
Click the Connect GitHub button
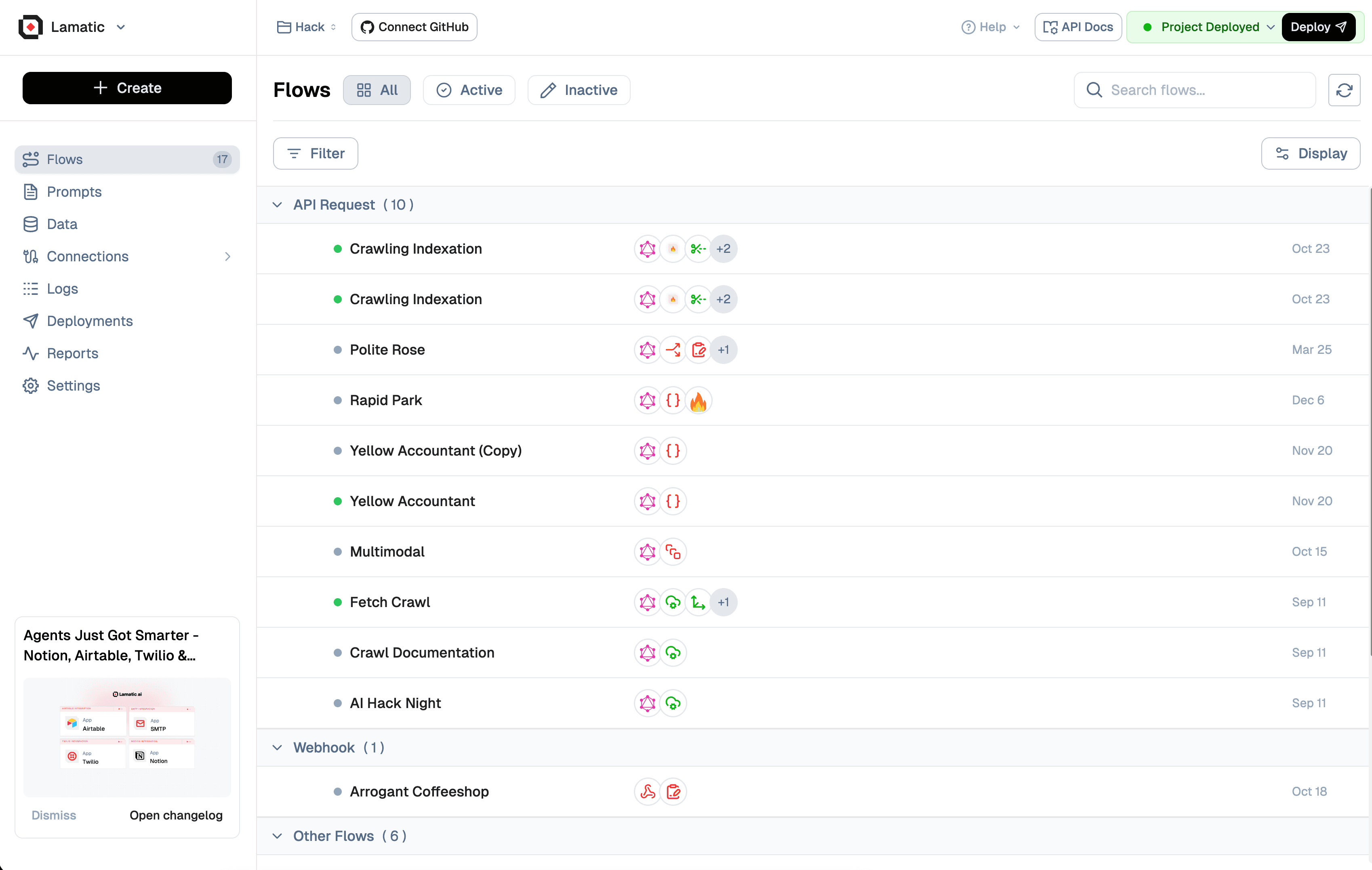click(x=414, y=27)
